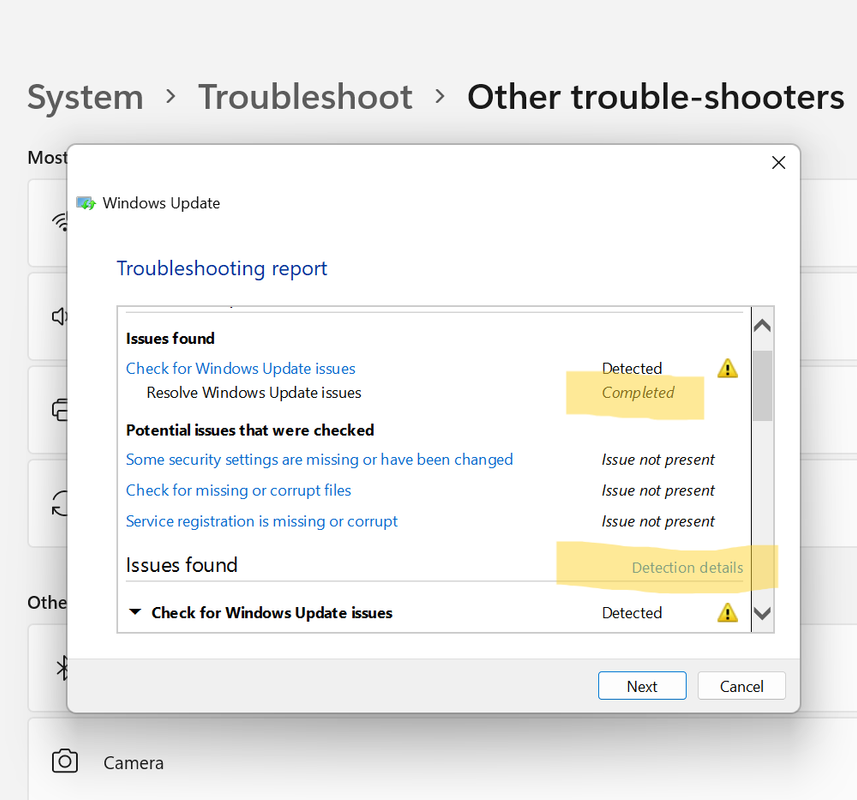Open Check for missing or corrupt files link

238,490
